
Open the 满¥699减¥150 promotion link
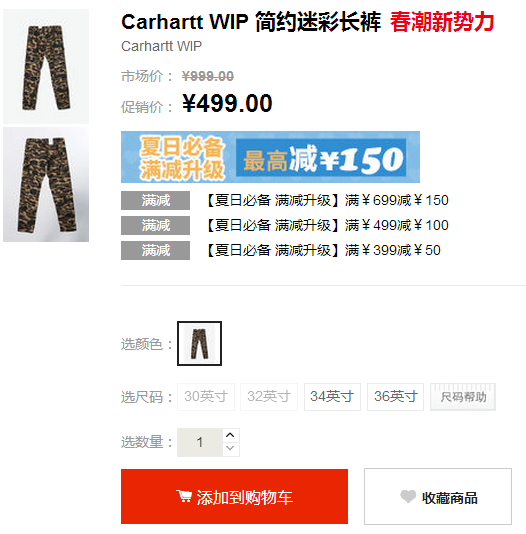click(x=328, y=200)
